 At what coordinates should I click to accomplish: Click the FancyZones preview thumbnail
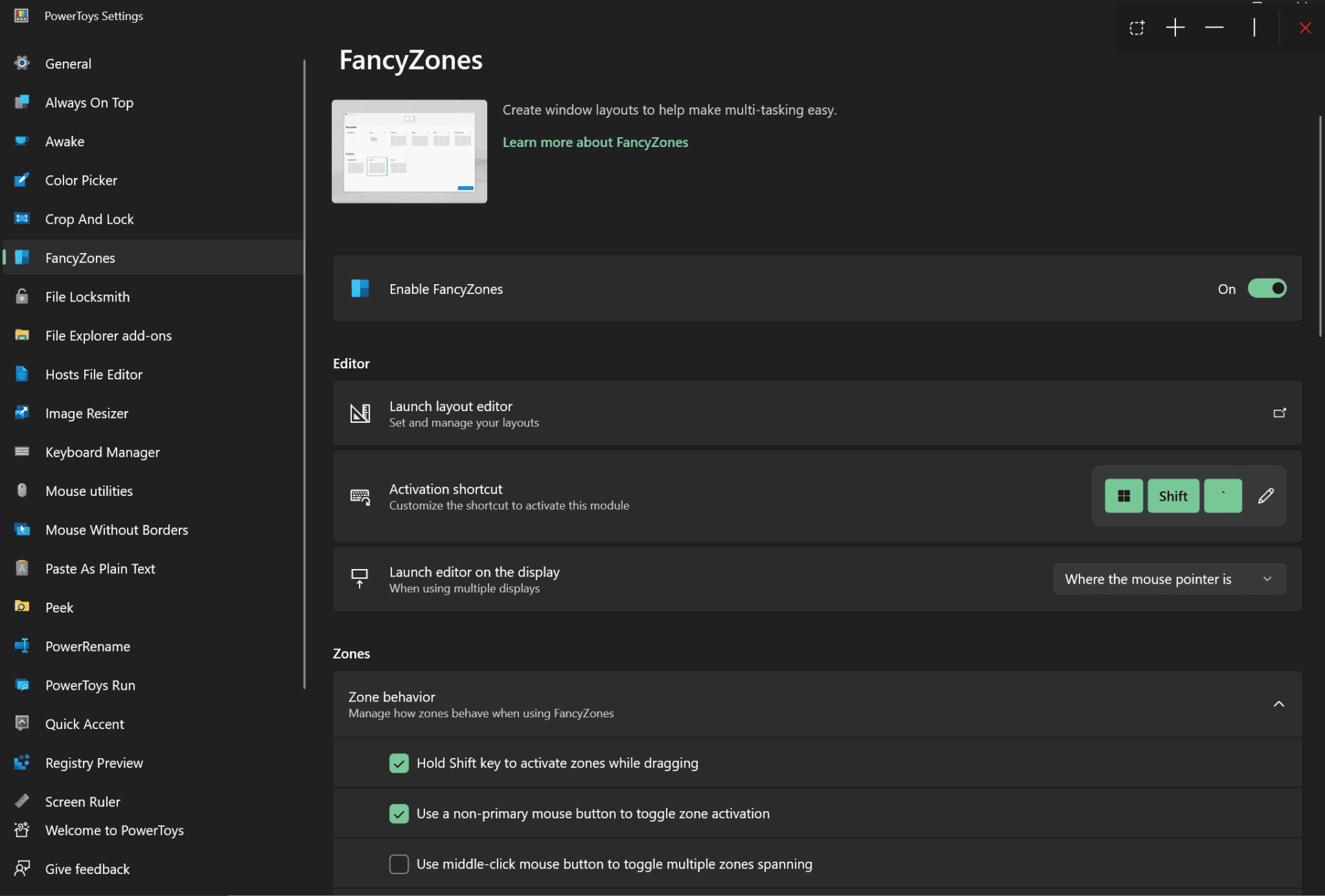click(409, 151)
